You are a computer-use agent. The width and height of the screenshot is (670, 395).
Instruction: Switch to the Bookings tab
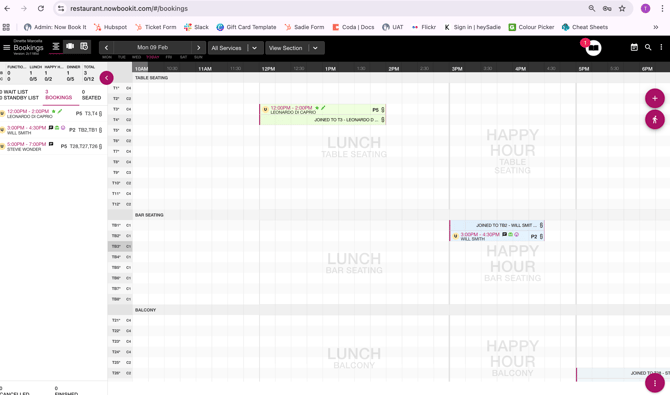click(59, 95)
